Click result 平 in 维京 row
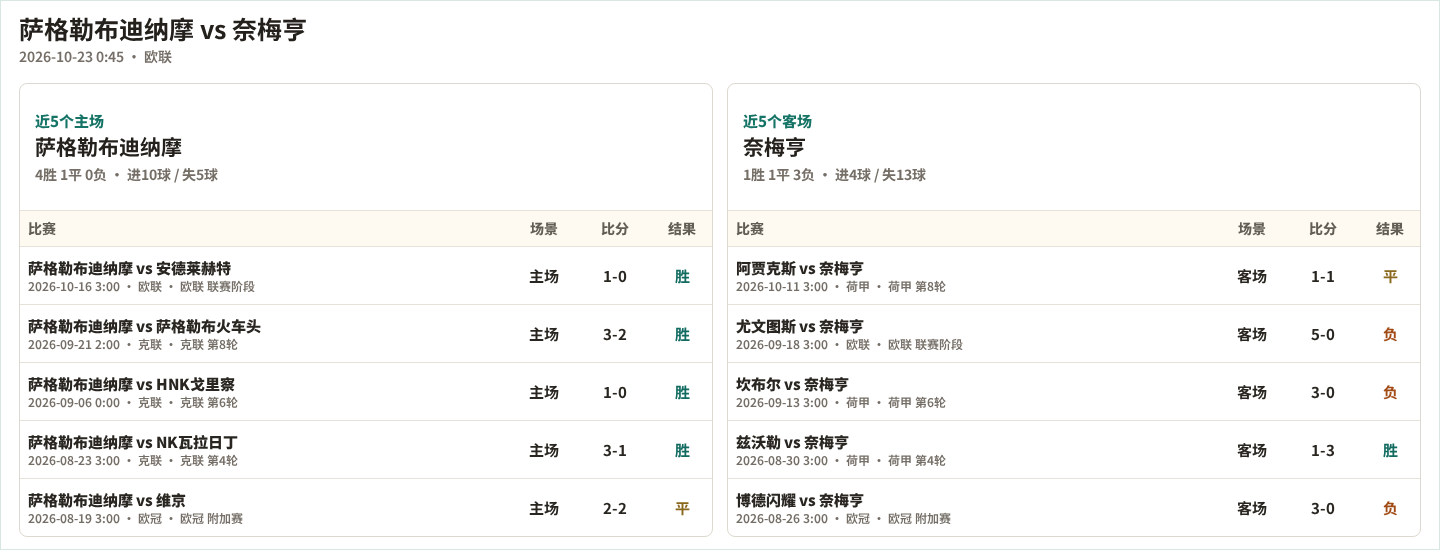This screenshot has width=1440, height=550. 682,508
